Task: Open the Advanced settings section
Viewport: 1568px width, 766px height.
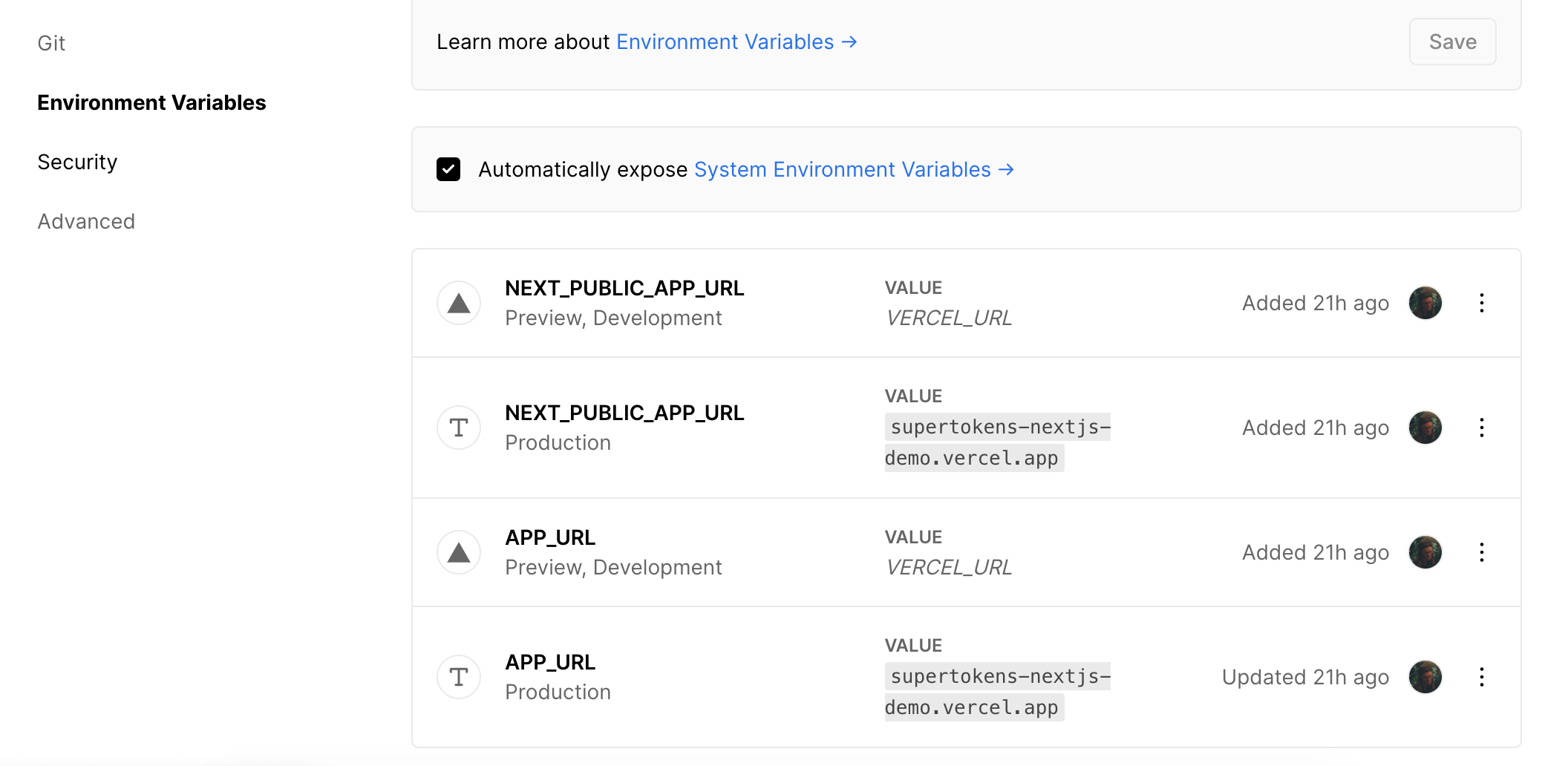Action: pyautogui.click(x=86, y=221)
